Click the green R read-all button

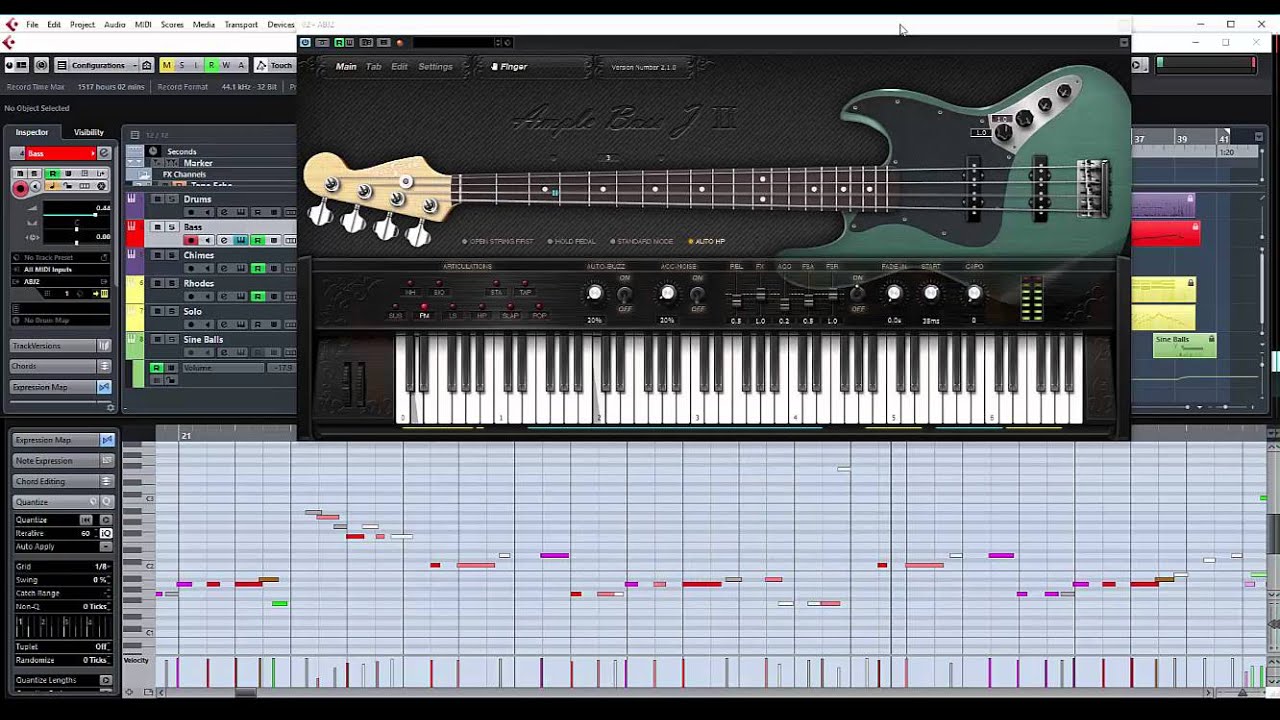[x=211, y=65]
